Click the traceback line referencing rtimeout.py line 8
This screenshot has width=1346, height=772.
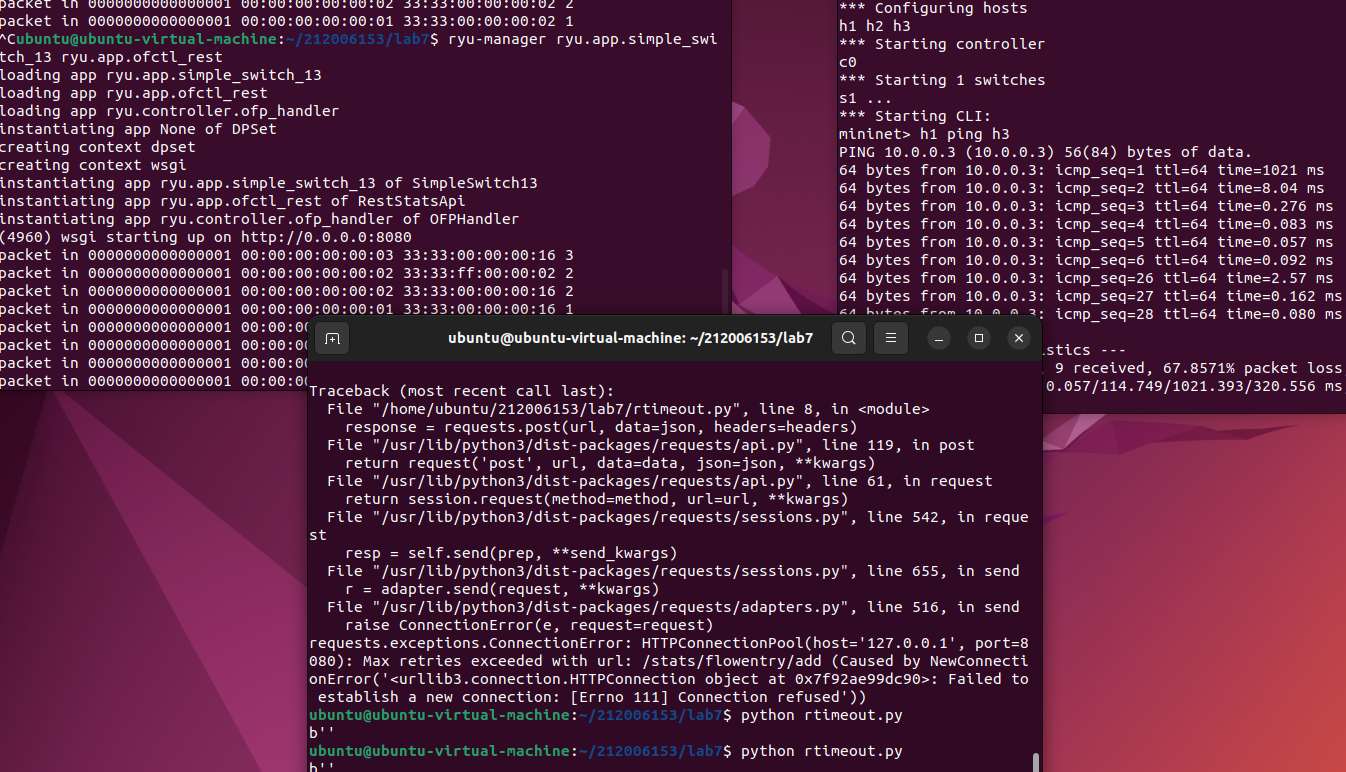[x=628, y=409]
